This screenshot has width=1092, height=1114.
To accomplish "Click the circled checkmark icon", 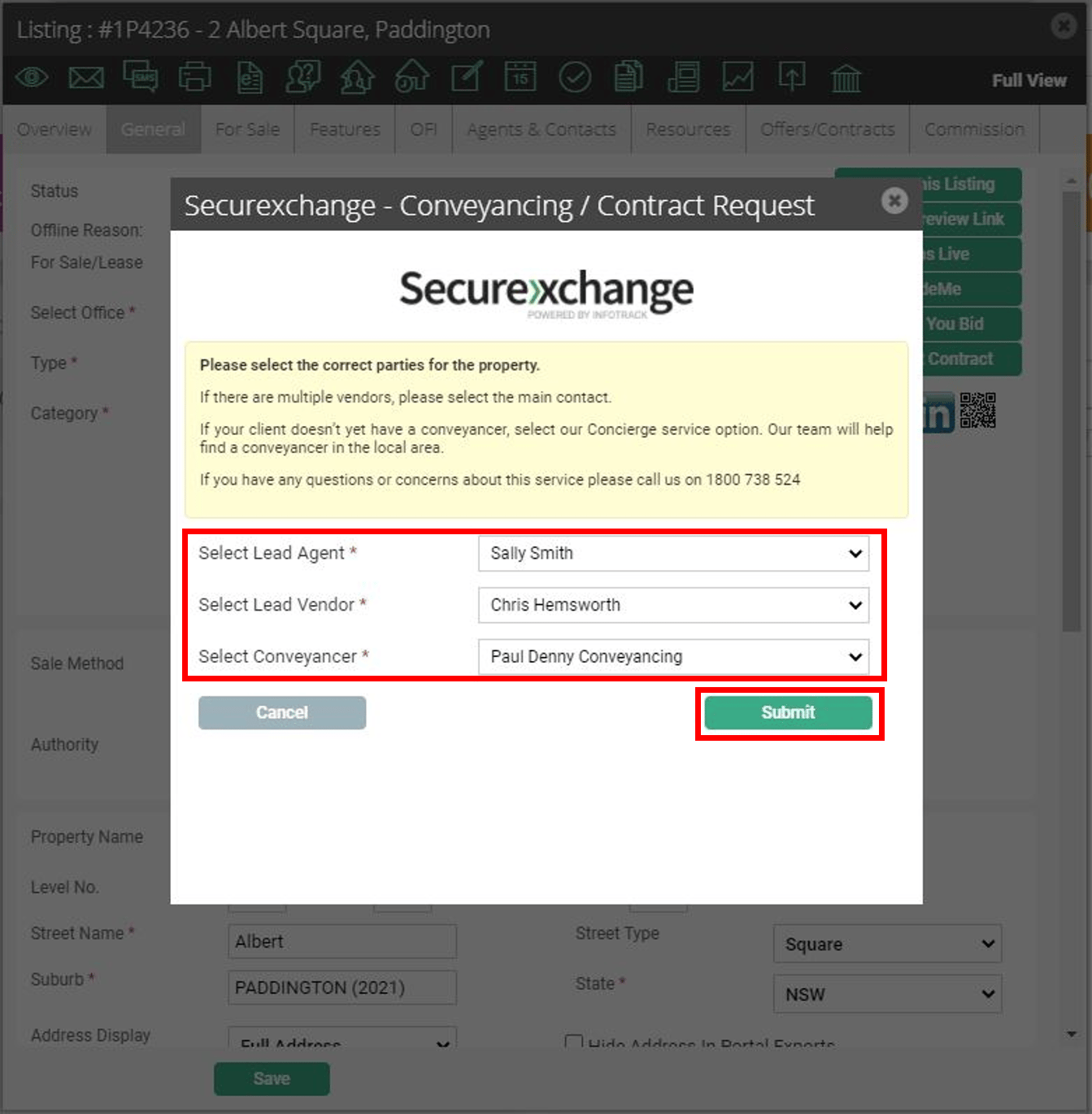I will 575,77.
